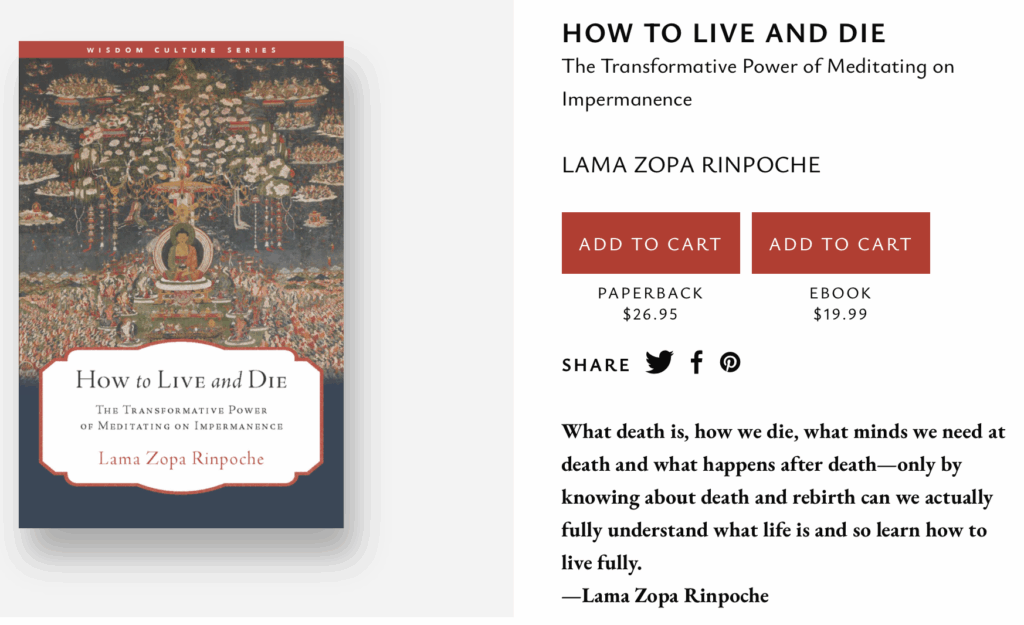Add the ebook edition to cart
The height and width of the screenshot is (625, 1024).
840,243
